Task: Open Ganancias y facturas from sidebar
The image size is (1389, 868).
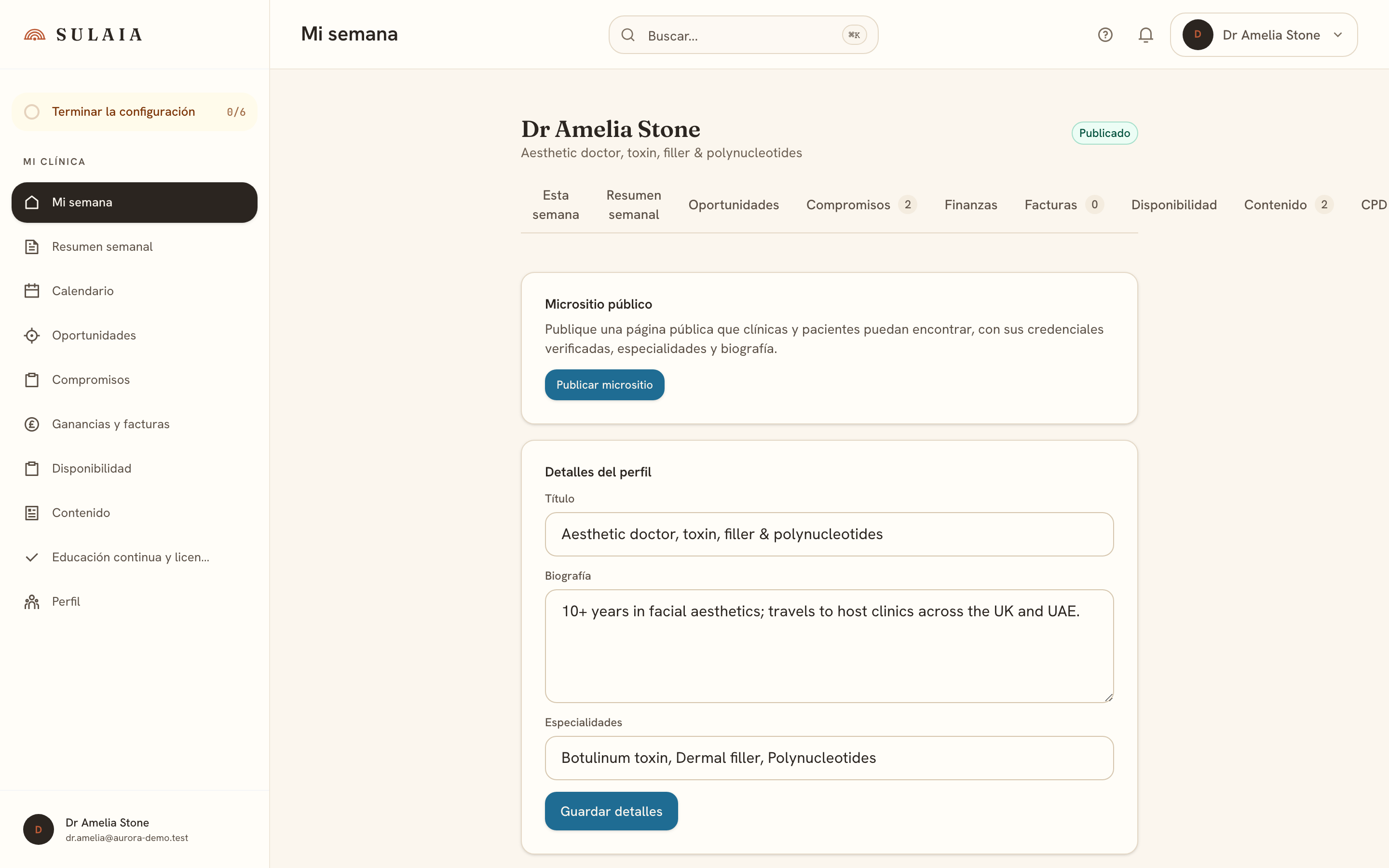Action: click(x=134, y=424)
